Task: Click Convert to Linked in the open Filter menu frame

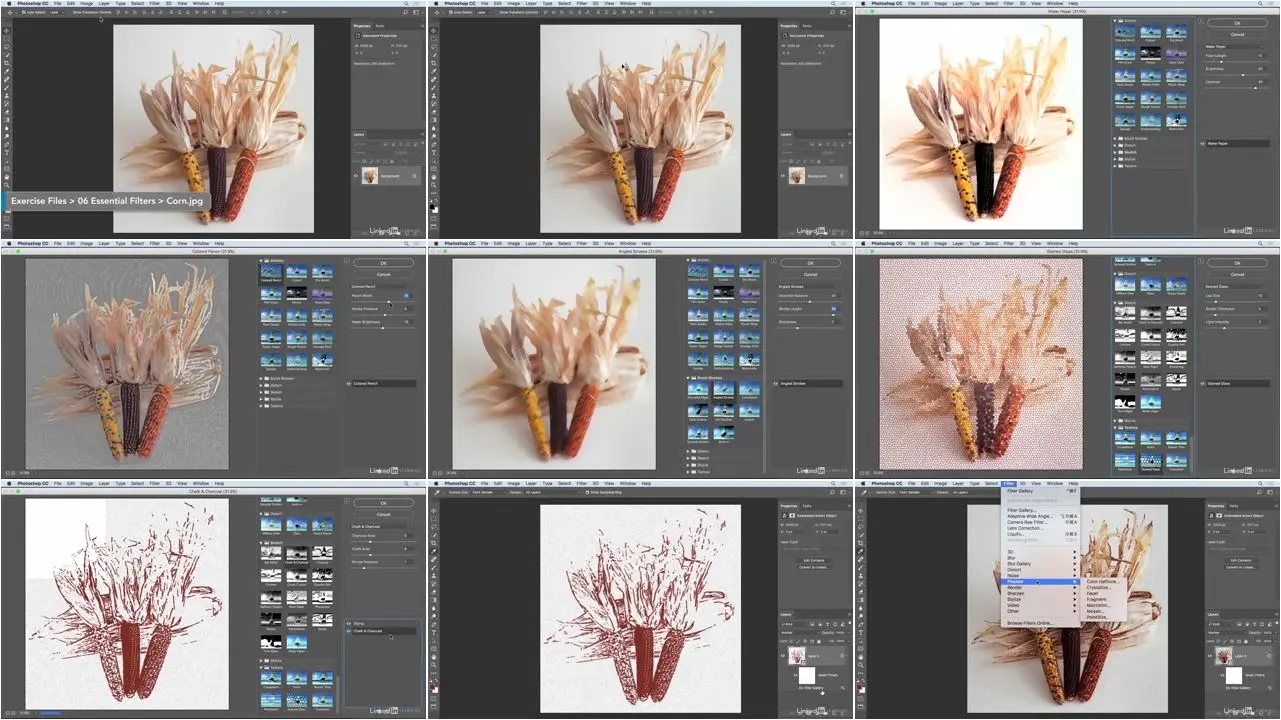Action: click(x=1240, y=568)
